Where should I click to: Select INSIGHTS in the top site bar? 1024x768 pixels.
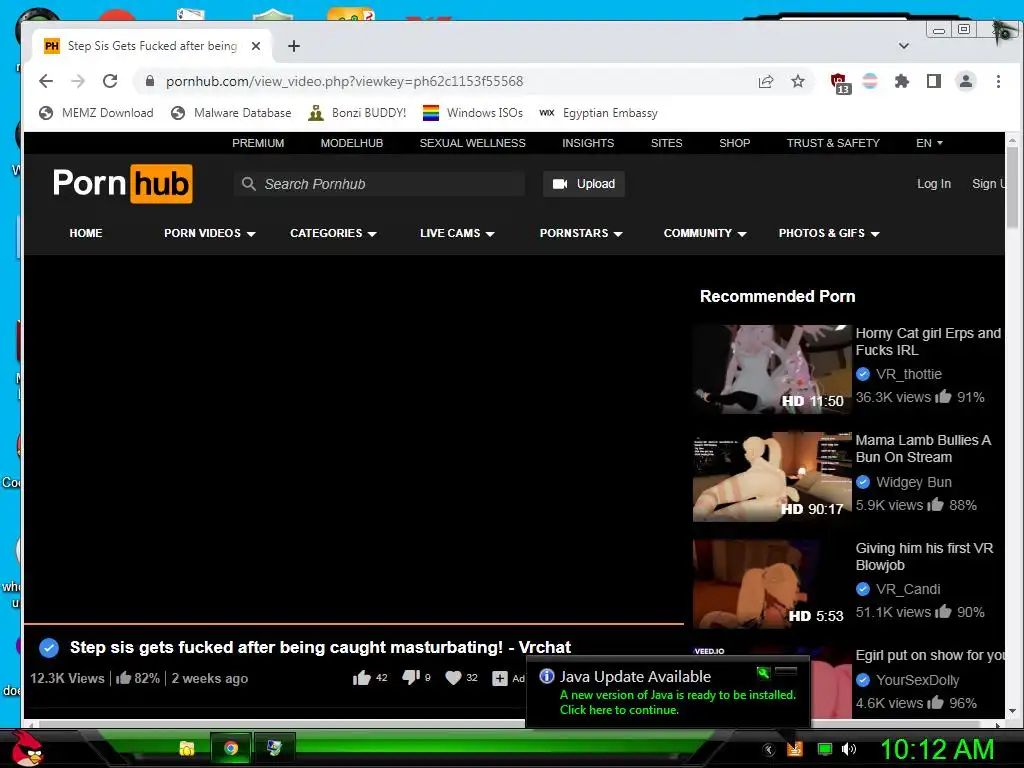click(588, 143)
